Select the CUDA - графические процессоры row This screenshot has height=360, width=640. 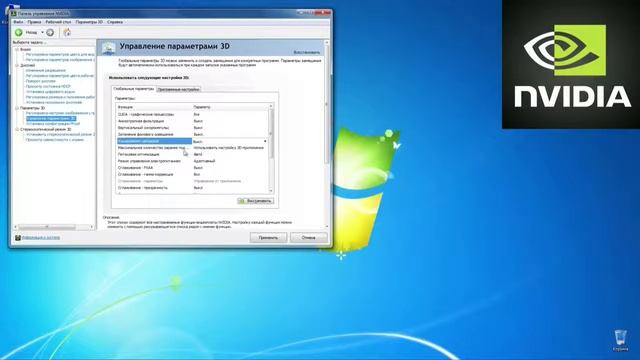point(193,115)
